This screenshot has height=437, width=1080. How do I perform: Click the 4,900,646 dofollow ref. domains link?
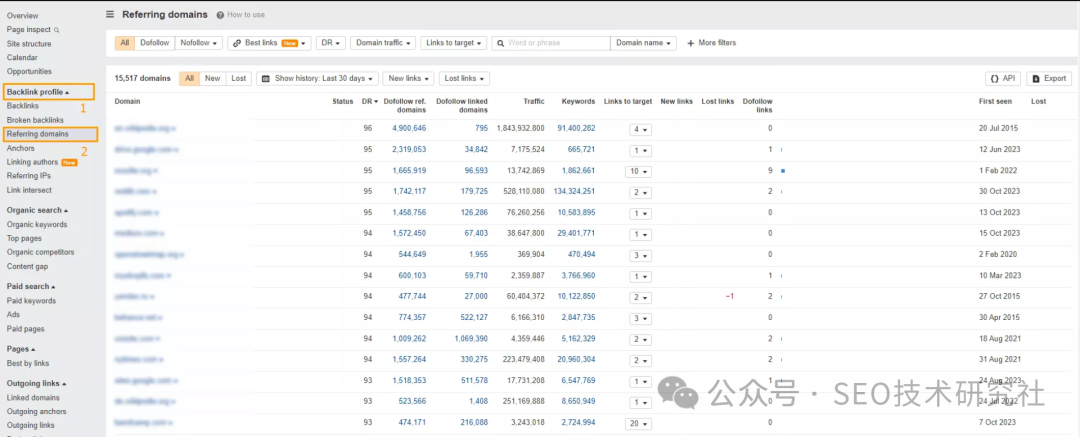tap(409, 129)
